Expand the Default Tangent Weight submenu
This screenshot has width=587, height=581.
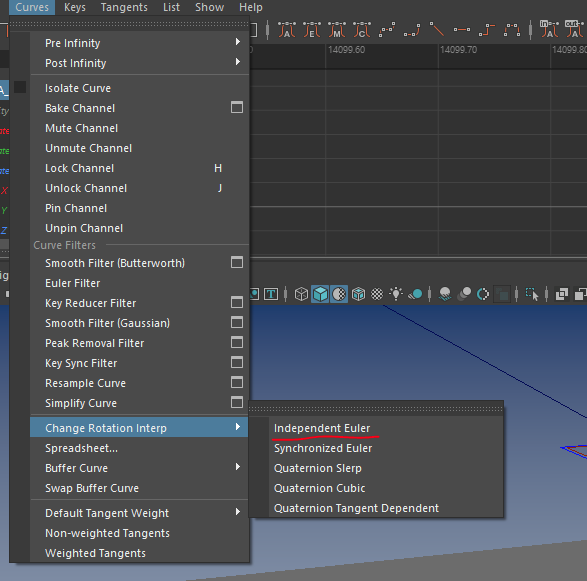point(139,513)
